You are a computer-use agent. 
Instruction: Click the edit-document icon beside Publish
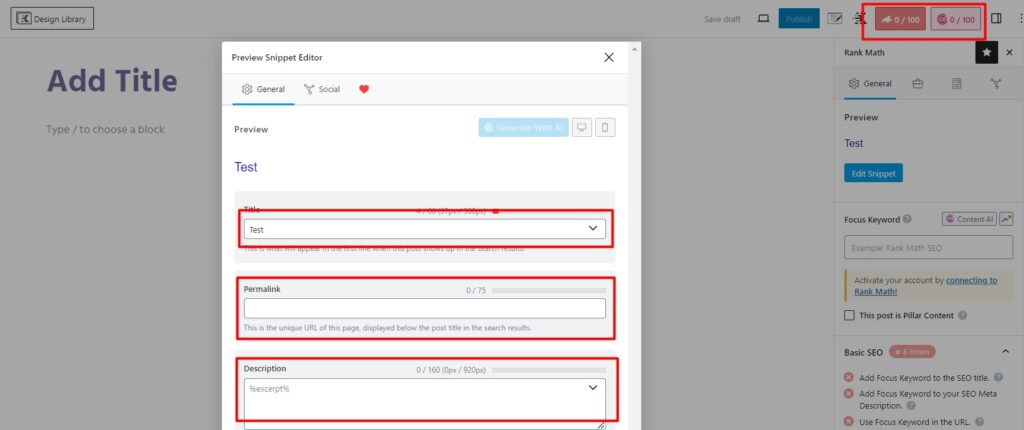click(x=835, y=19)
